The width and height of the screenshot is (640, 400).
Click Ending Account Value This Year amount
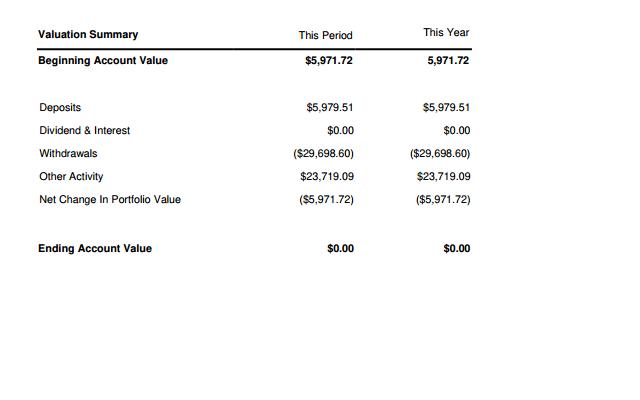coord(457,249)
